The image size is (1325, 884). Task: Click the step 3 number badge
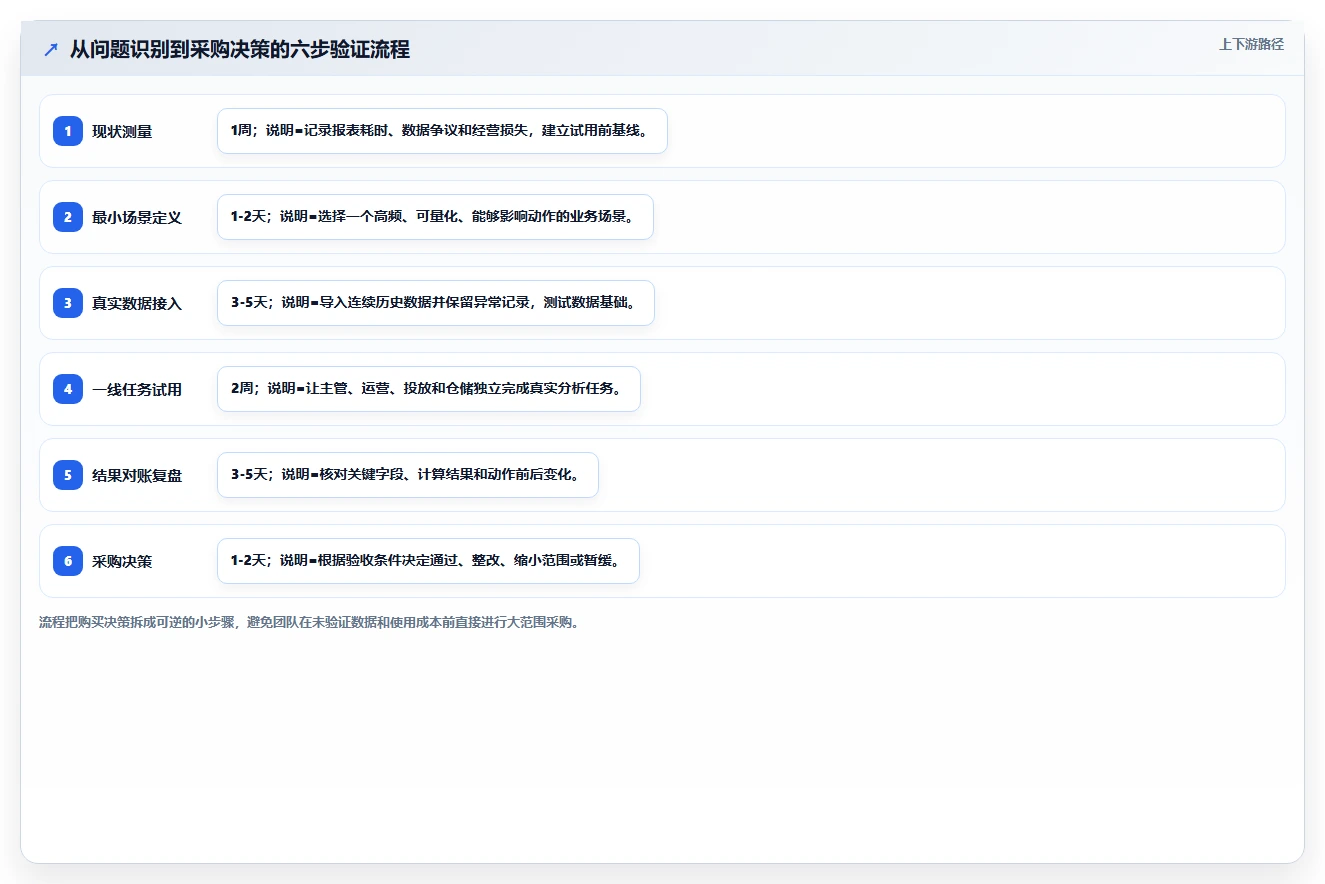click(x=68, y=303)
